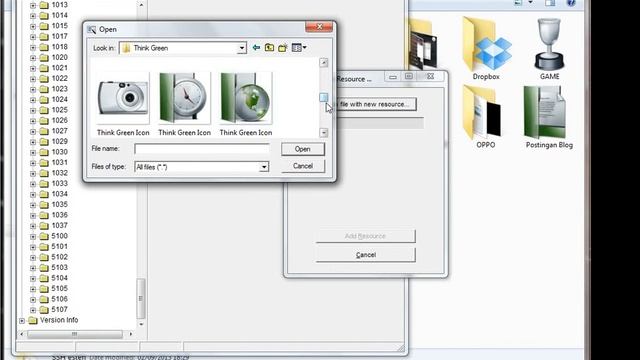Select tree item 1034
Image resolution: width=640 pixels, height=360 pixels.
point(60,194)
